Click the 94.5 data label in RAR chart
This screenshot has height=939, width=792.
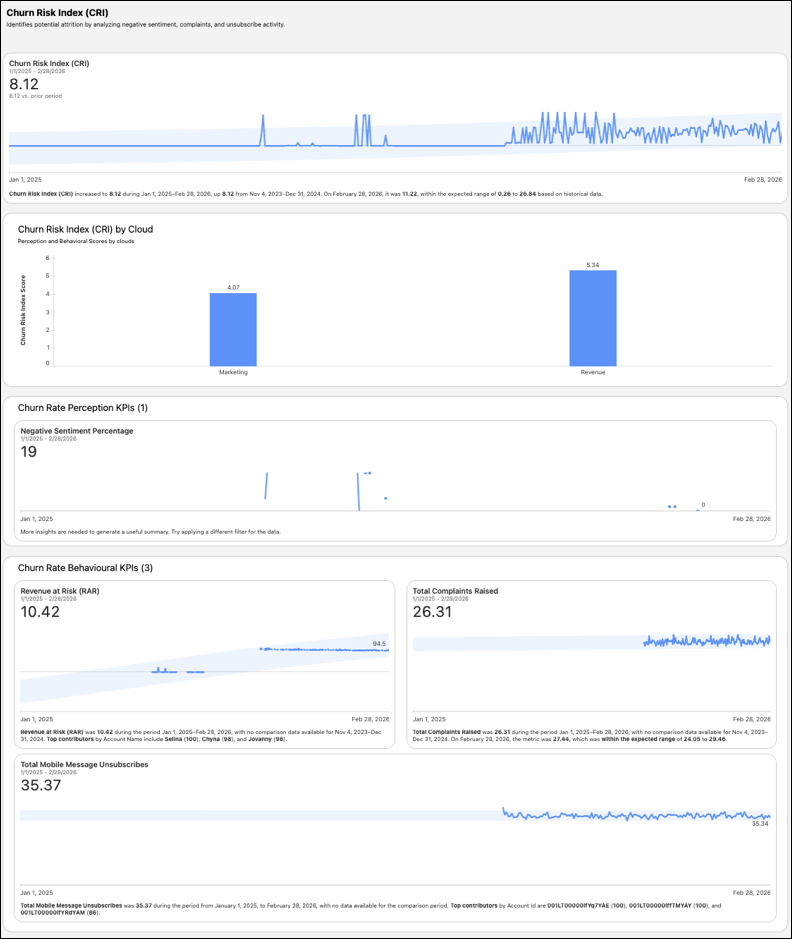click(x=379, y=644)
